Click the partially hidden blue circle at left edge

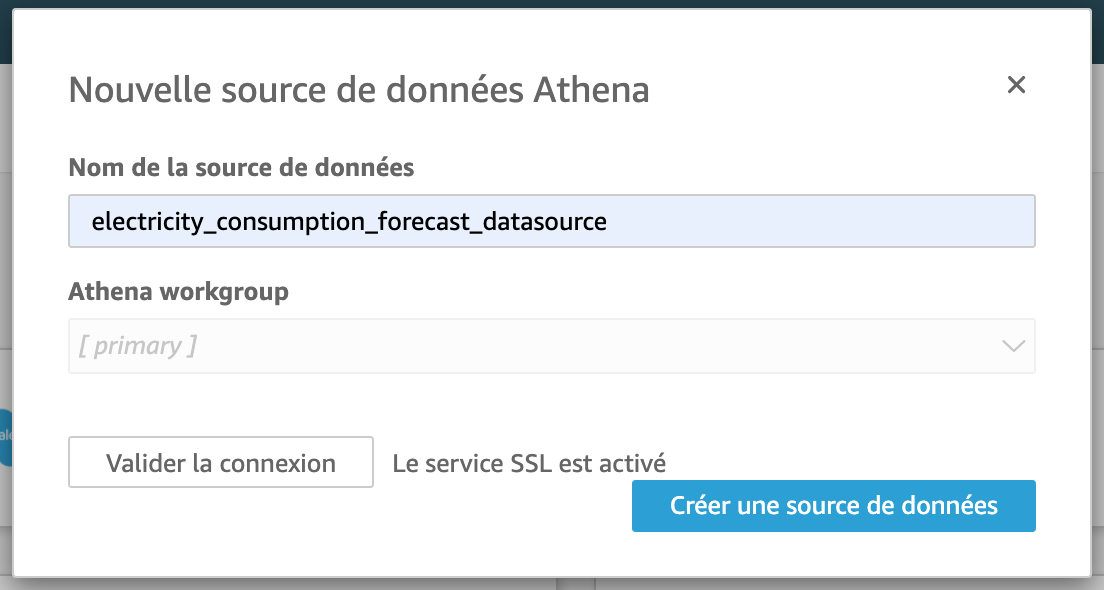coord(5,436)
